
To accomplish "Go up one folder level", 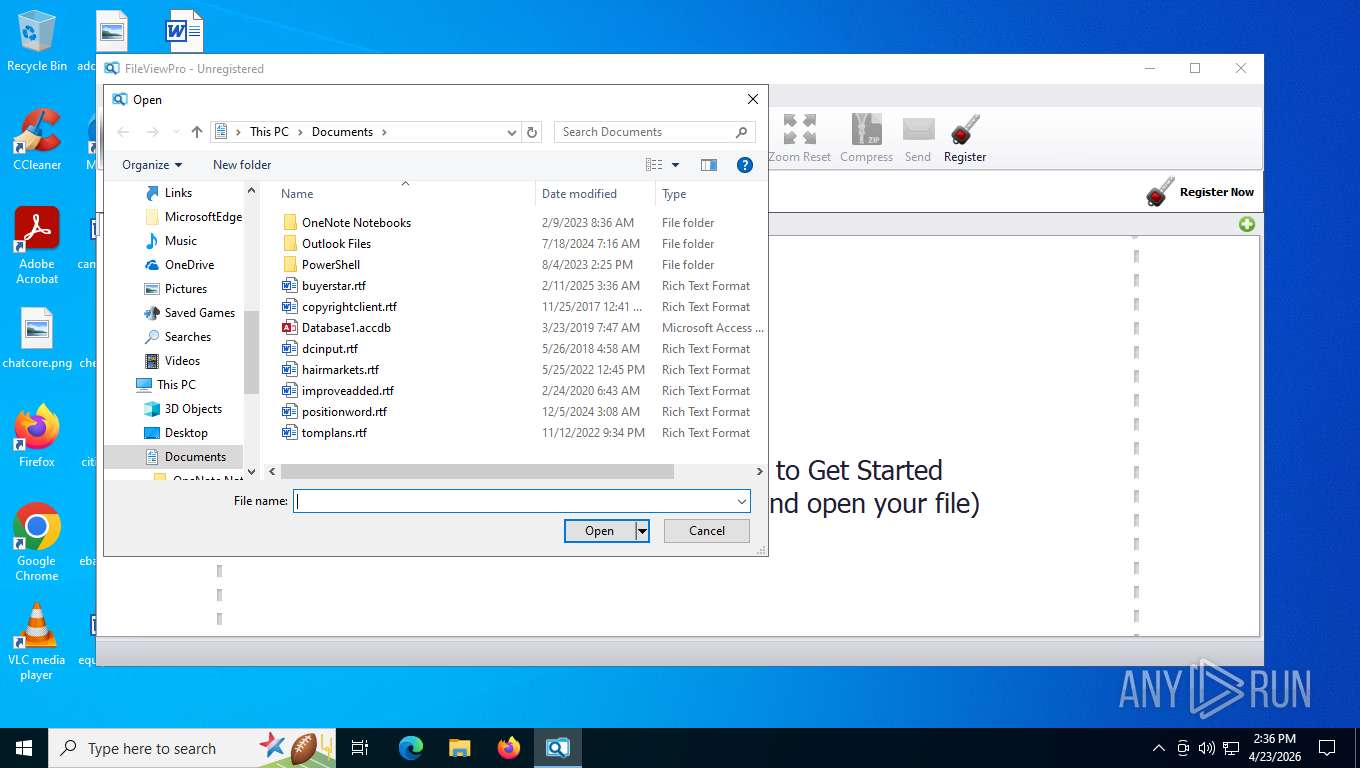I will [x=197, y=132].
